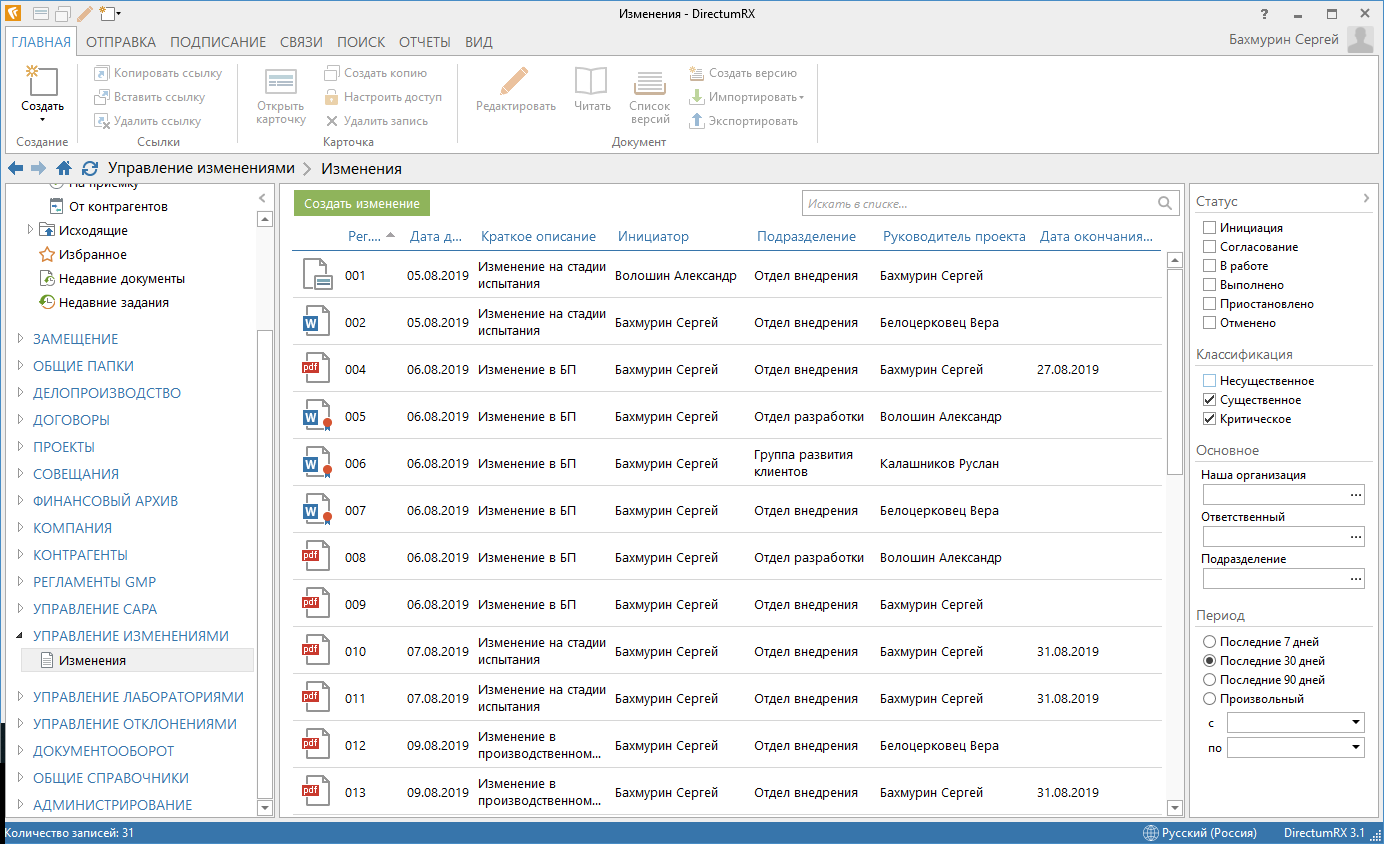Screen dimensions: 1384x844
Task: Click the search magnifier icon
Action: 1165,203
